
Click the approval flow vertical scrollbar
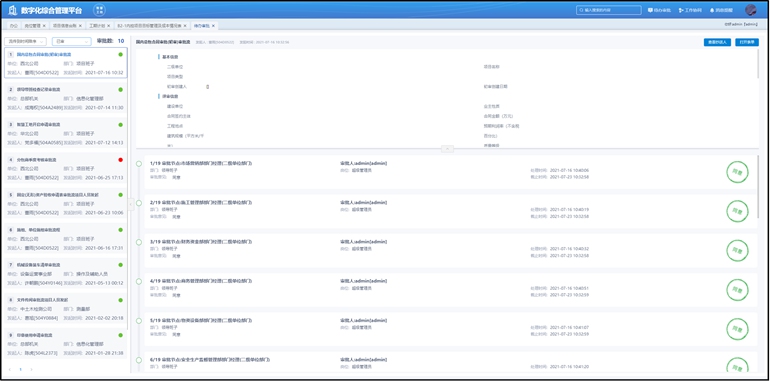[x=759, y=187]
